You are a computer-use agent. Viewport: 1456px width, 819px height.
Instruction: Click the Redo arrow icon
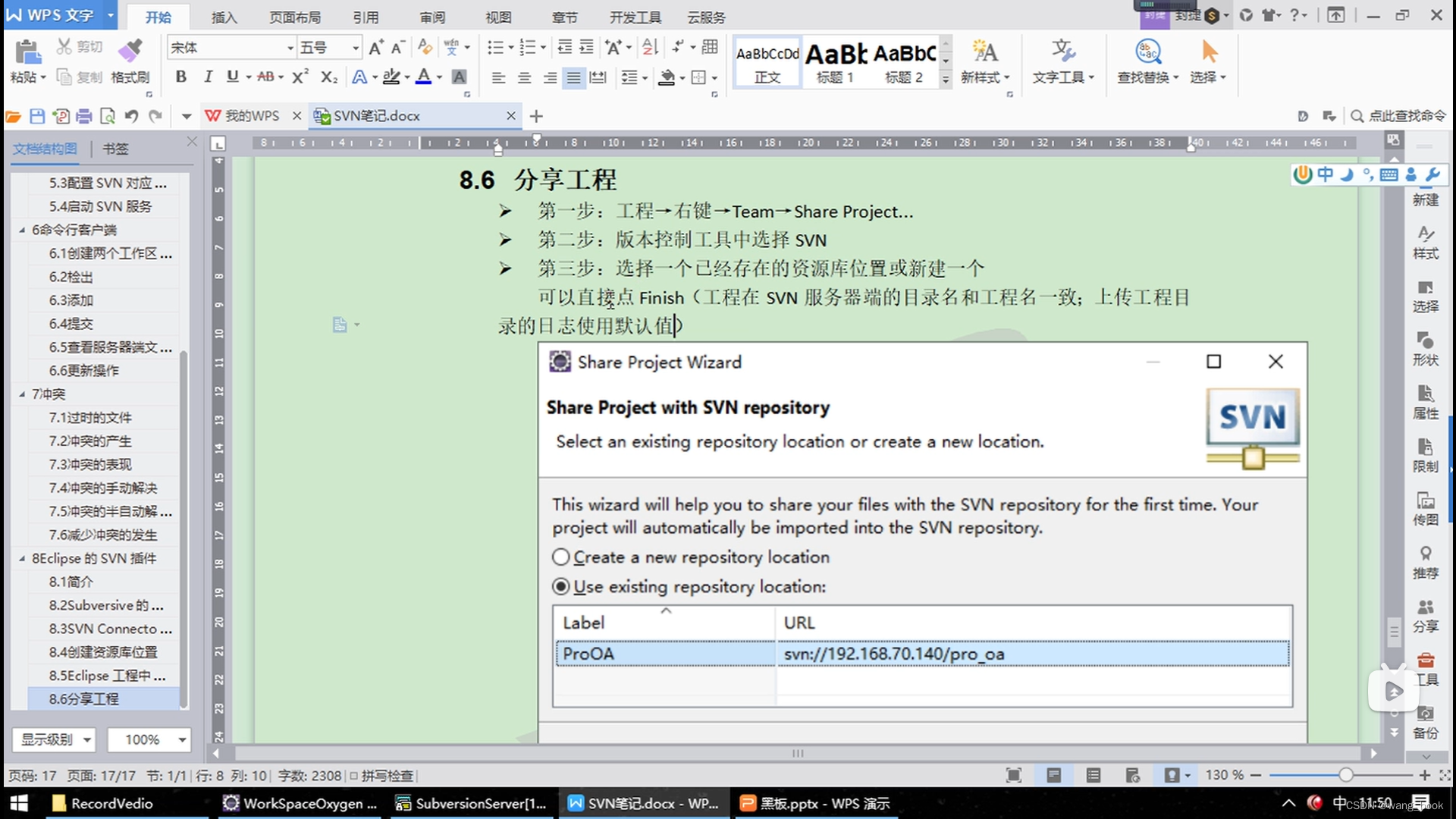(155, 116)
